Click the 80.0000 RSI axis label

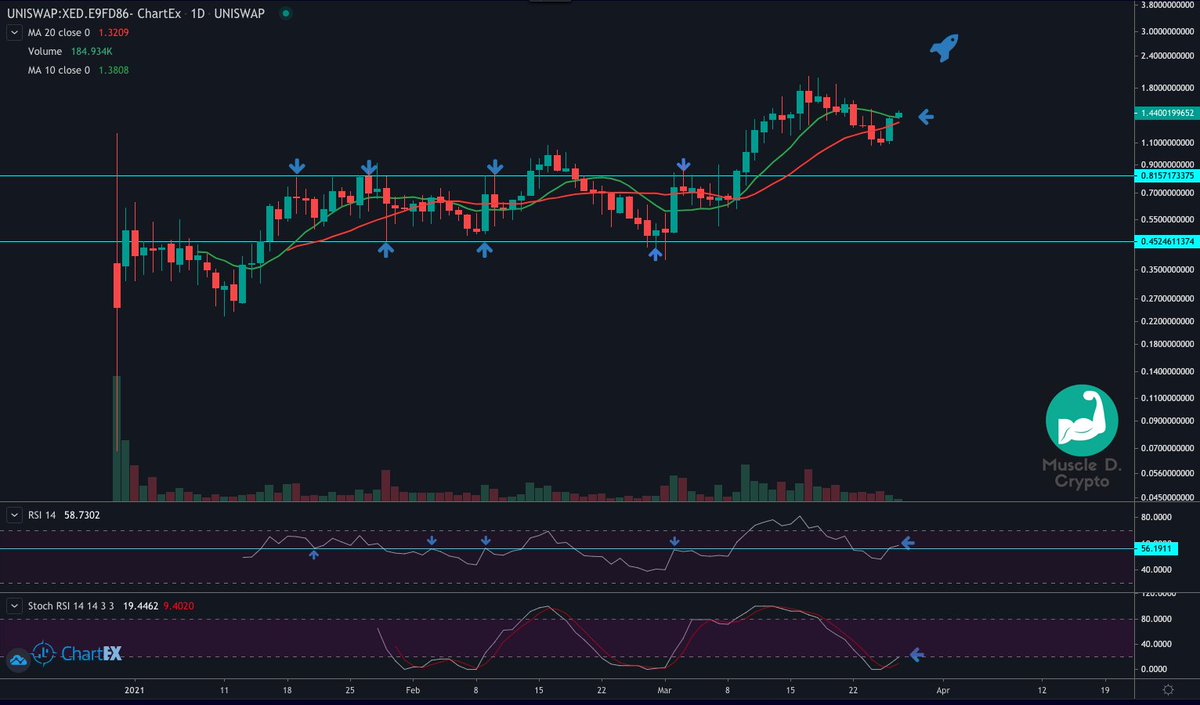(x=1157, y=518)
